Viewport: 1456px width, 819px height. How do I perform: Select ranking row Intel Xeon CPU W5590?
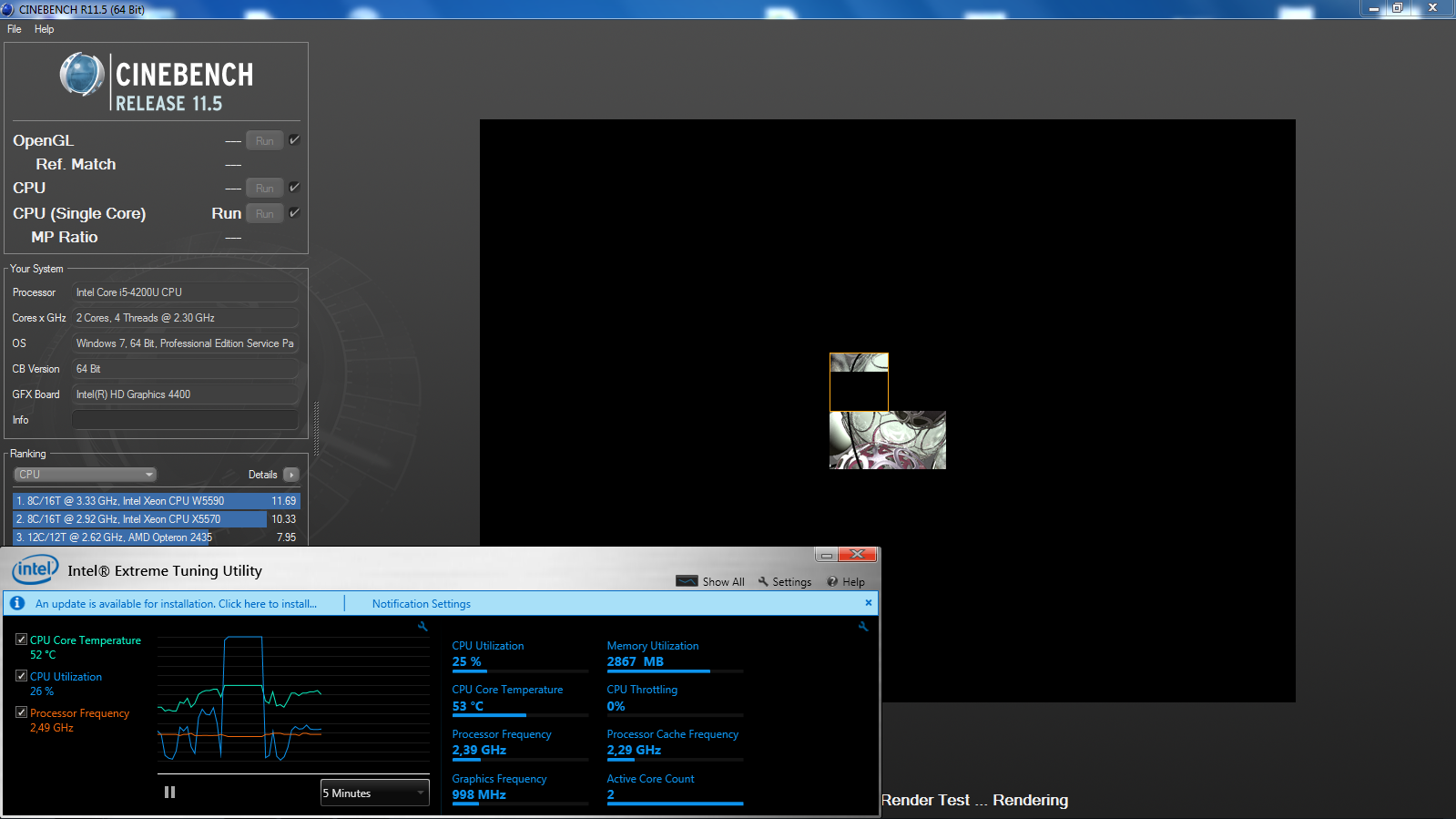click(156, 501)
